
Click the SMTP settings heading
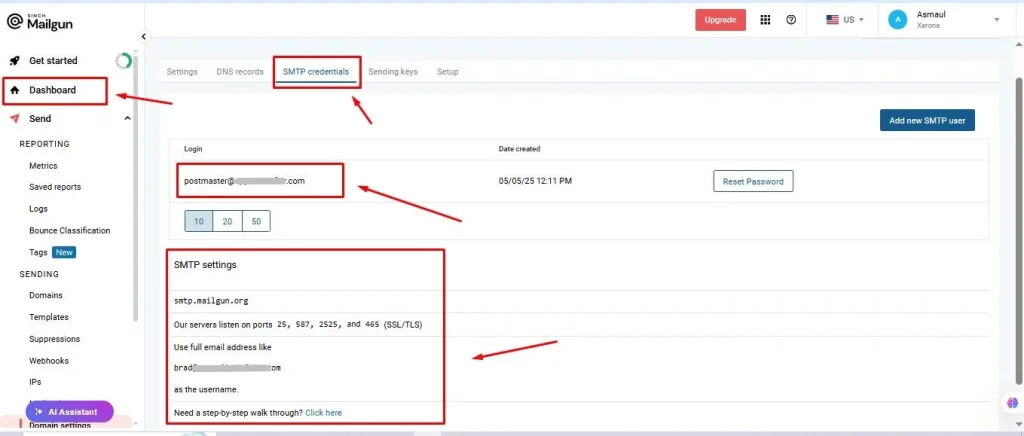coord(205,265)
